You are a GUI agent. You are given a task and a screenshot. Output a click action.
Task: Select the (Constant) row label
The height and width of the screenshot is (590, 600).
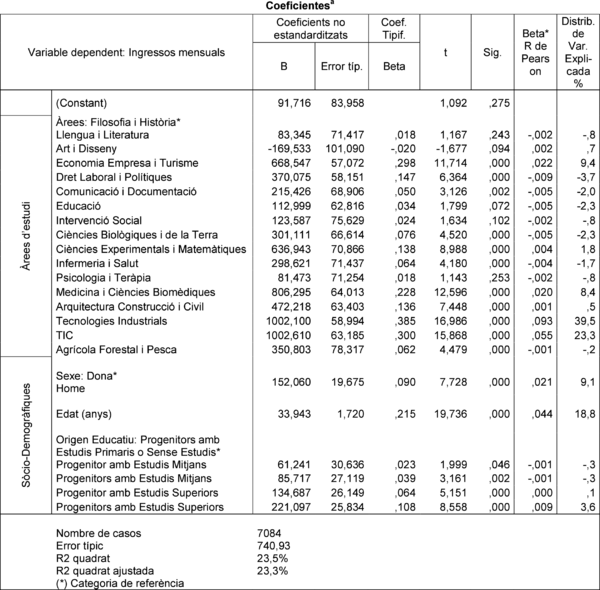(x=78, y=102)
